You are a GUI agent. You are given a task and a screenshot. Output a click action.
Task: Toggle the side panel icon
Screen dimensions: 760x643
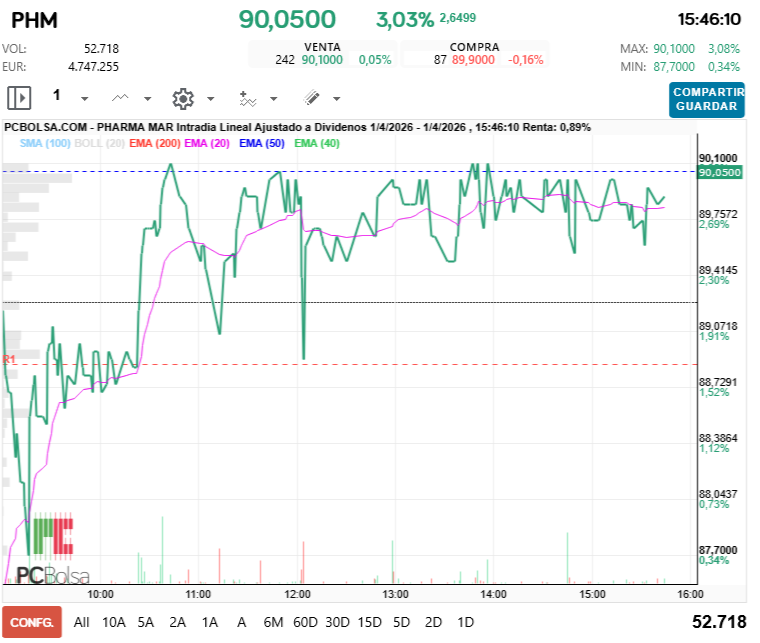pyautogui.click(x=19, y=98)
